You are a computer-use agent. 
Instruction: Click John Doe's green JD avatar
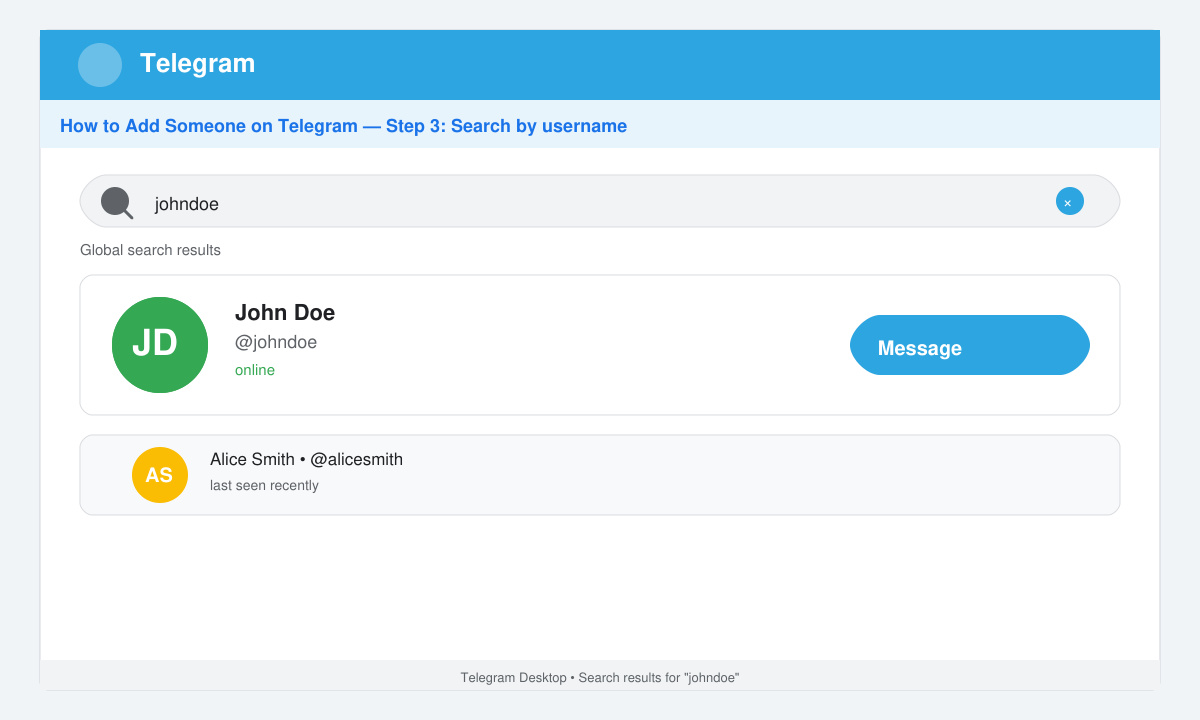(160, 345)
